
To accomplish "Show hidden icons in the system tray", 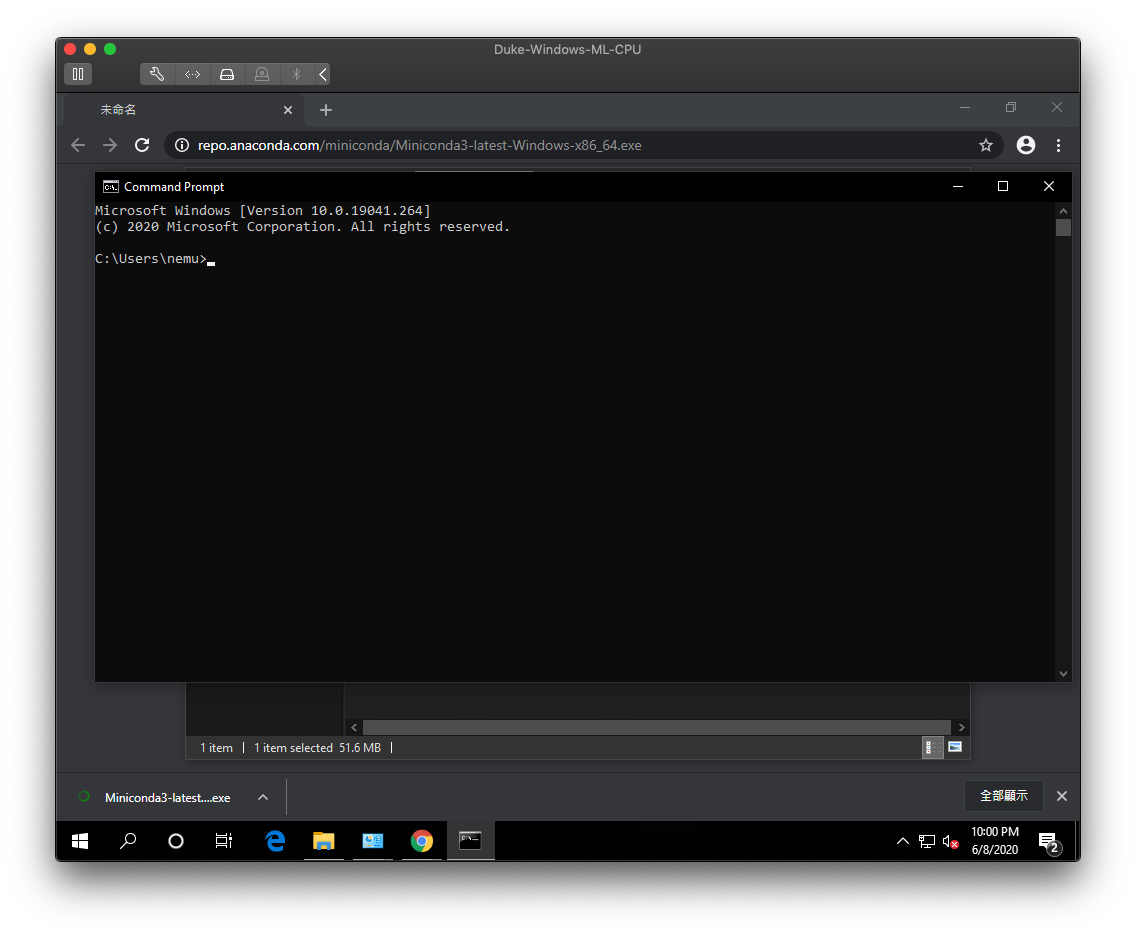I will coord(902,841).
